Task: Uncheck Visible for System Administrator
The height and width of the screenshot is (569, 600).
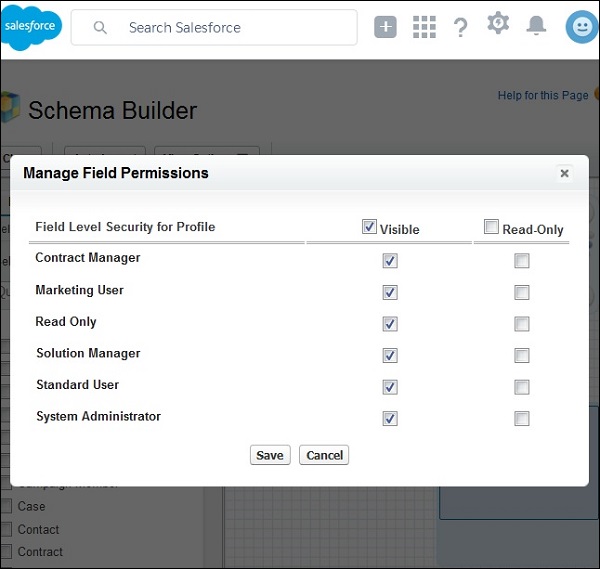Action: click(x=390, y=419)
